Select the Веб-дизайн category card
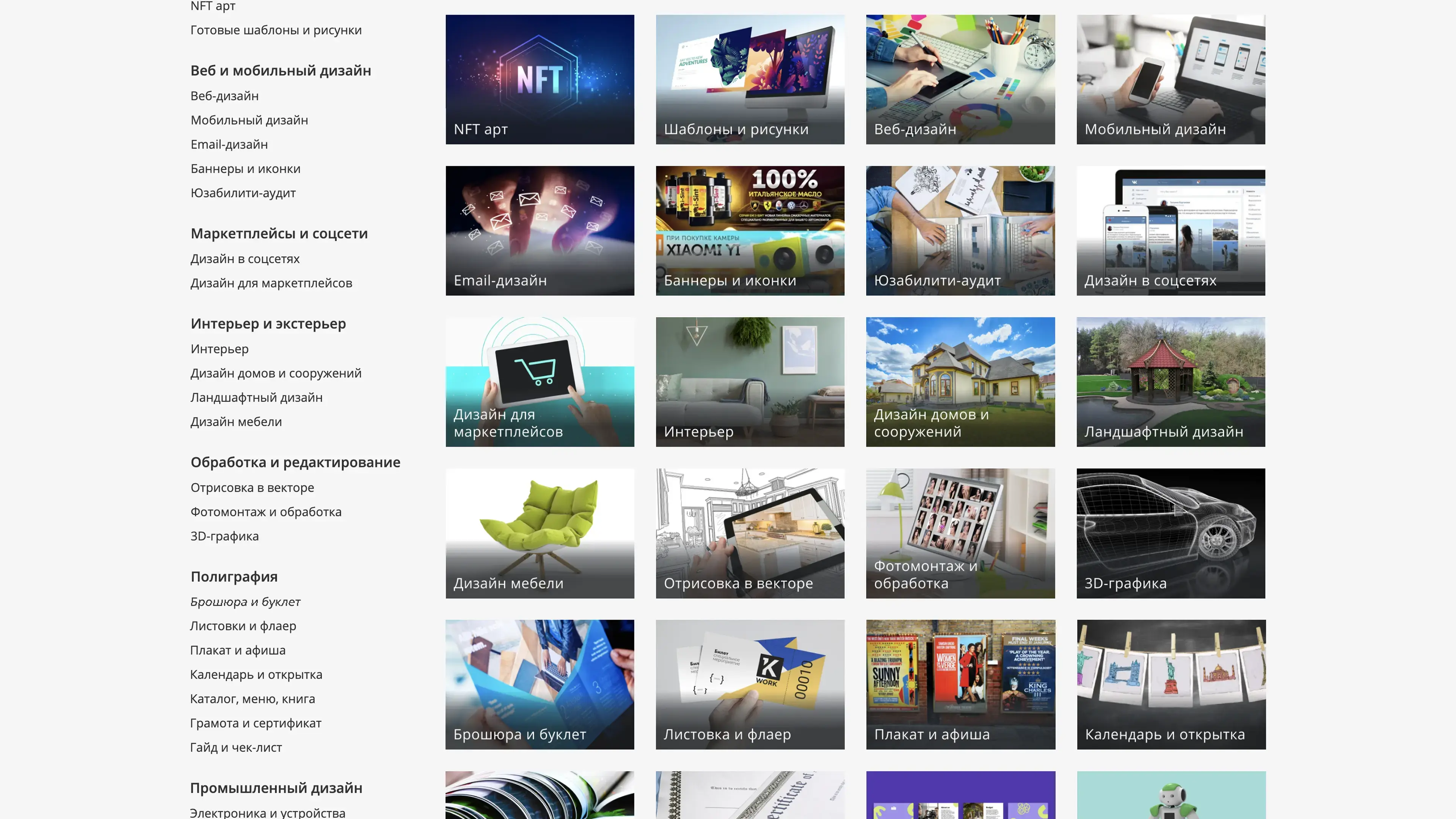The height and width of the screenshot is (819, 1456). tap(960, 79)
